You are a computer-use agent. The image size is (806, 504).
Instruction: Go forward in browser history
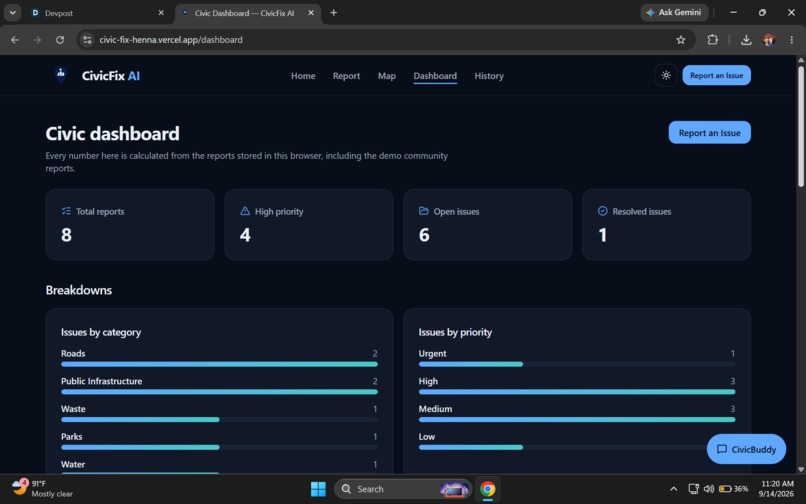(37, 40)
